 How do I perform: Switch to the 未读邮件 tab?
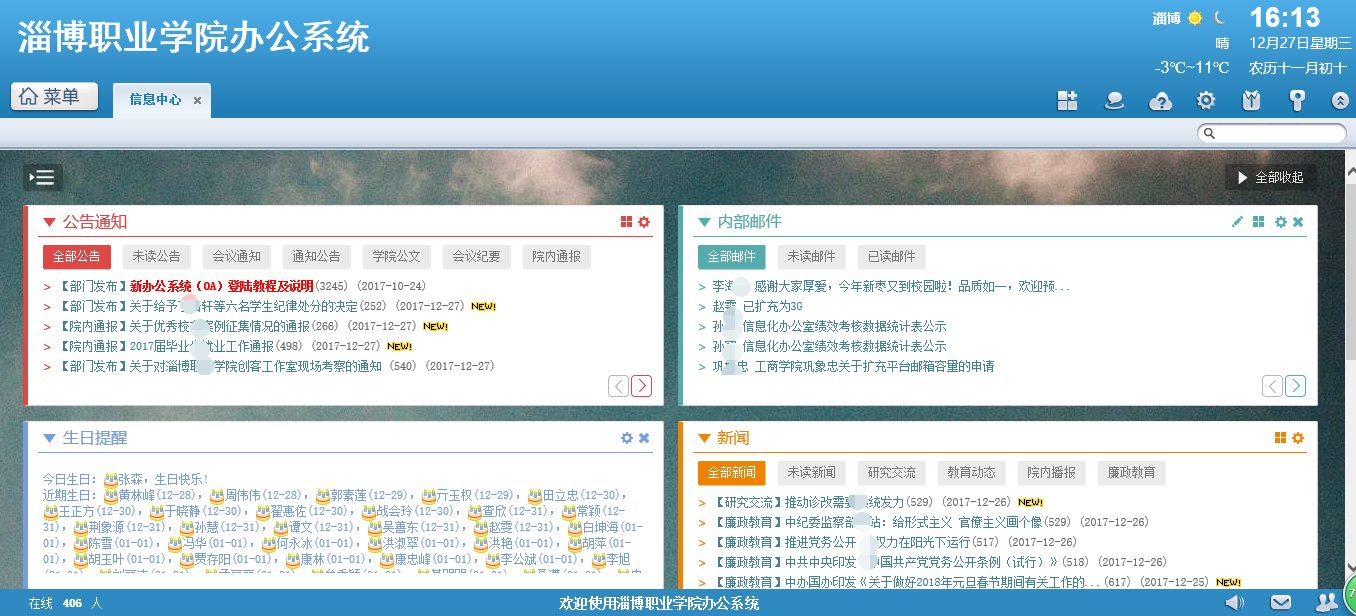tap(810, 257)
